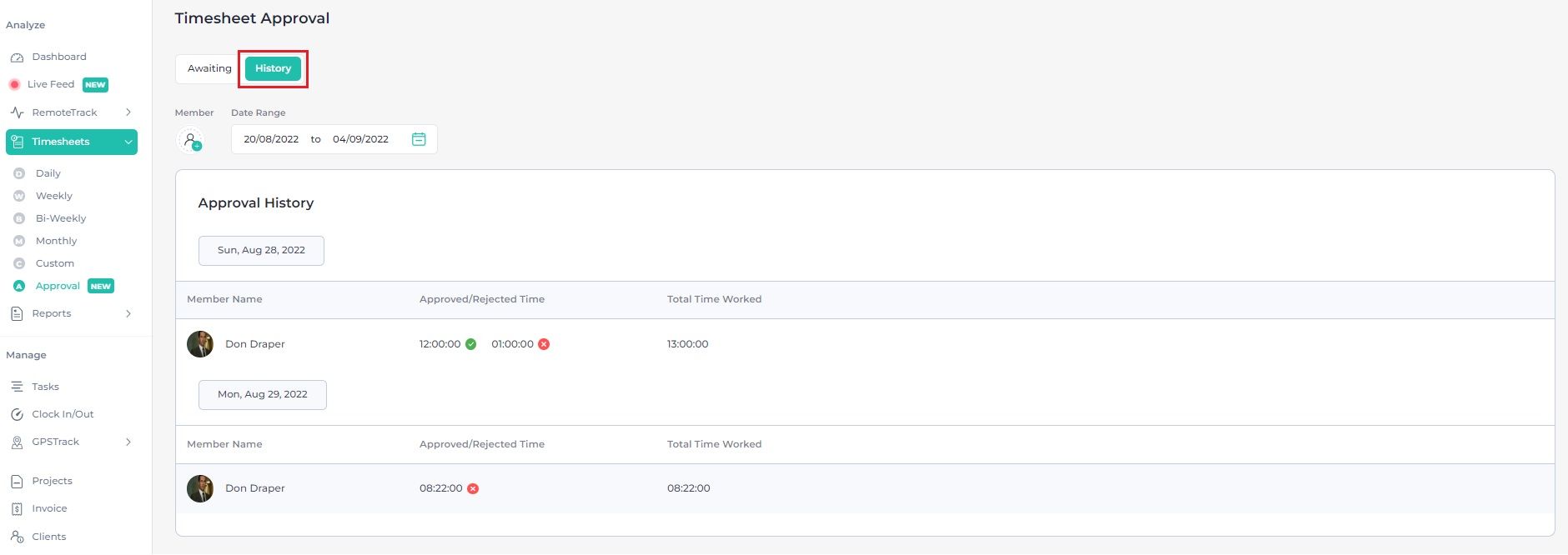Image resolution: width=1568 pixels, height=555 pixels.
Task: Click the green Approval circle icon
Action: [19, 286]
